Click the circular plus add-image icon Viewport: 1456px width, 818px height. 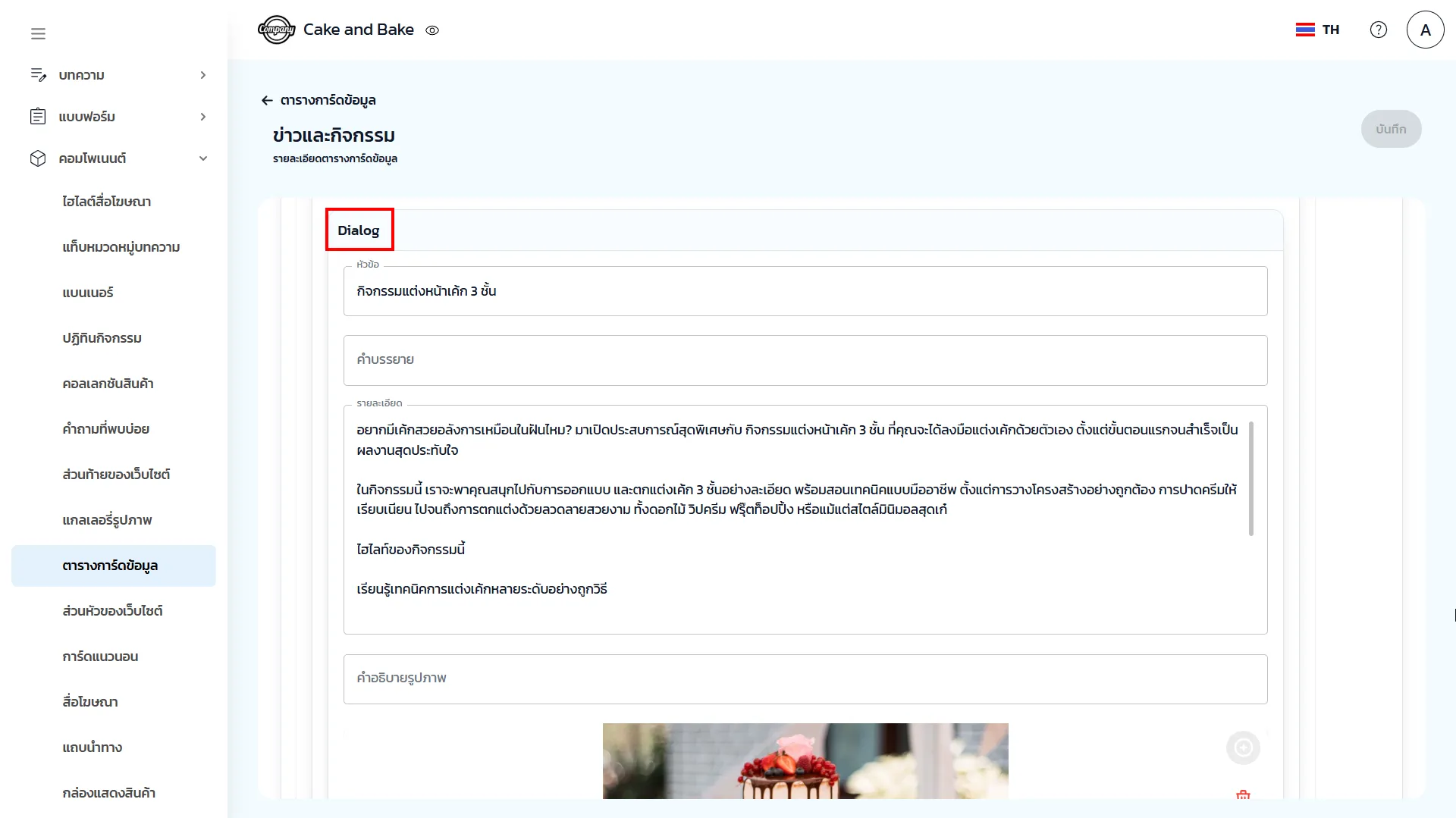tap(1243, 747)
